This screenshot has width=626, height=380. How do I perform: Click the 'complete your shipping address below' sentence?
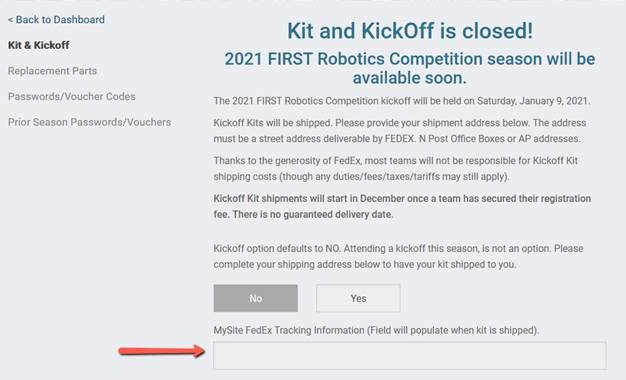point(365,264)
